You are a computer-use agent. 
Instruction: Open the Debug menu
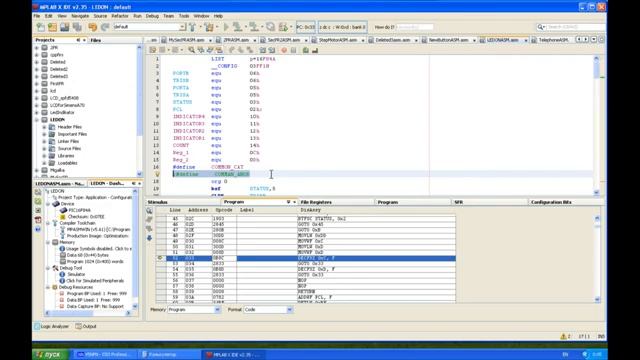click(152, 16)
